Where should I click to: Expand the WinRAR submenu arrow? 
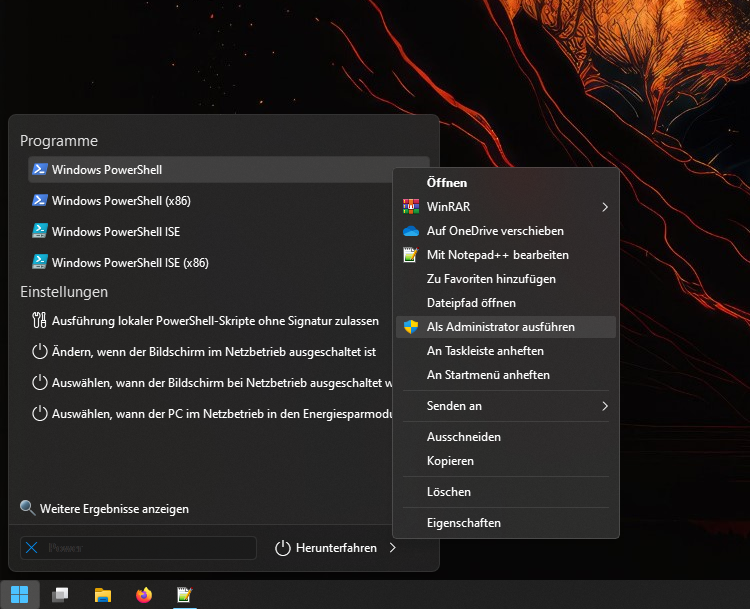tap(605, 207)
